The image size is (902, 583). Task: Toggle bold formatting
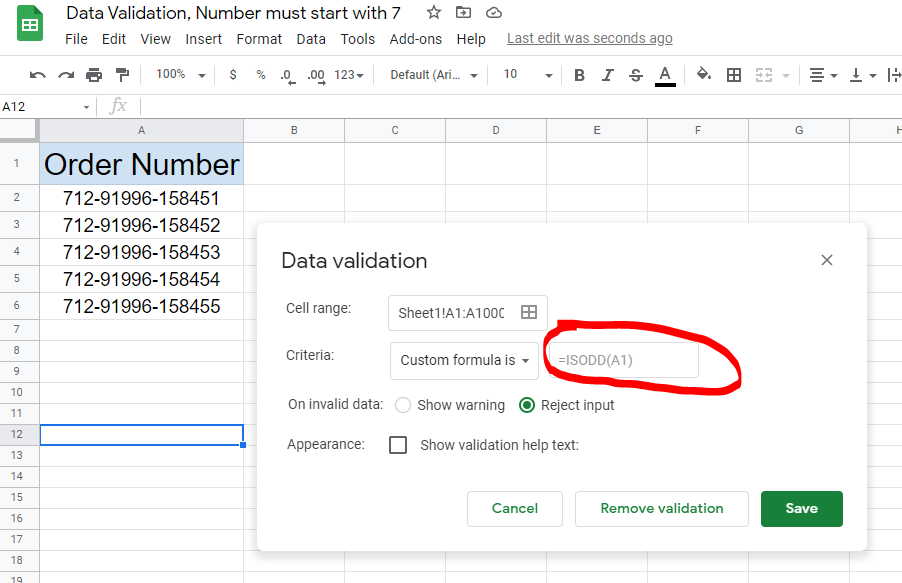click(x=581, y=74)
